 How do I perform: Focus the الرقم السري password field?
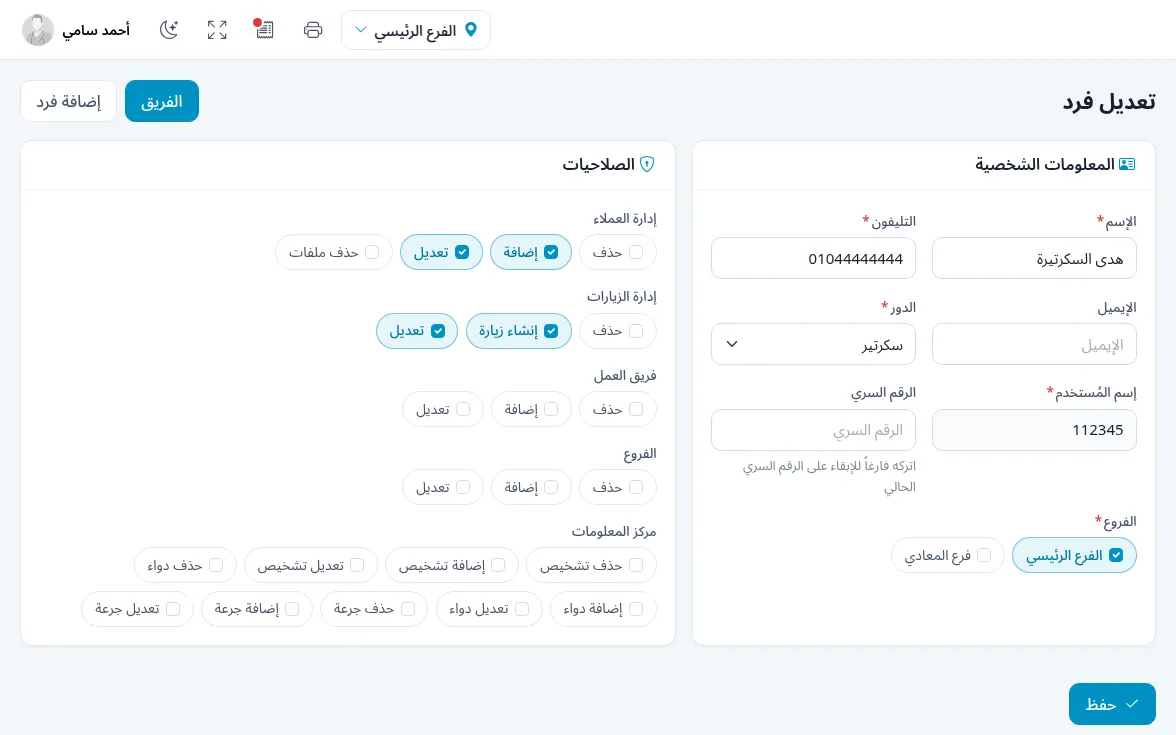(813, 430)
